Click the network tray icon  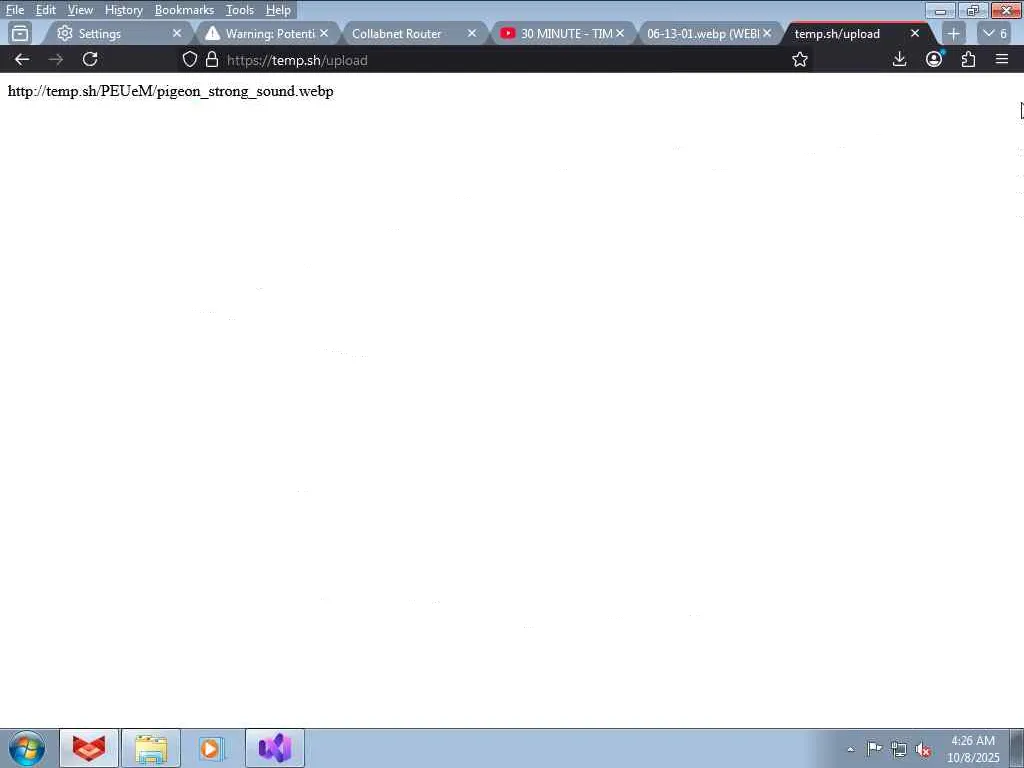pyautogui.click(x=899, y=749)
